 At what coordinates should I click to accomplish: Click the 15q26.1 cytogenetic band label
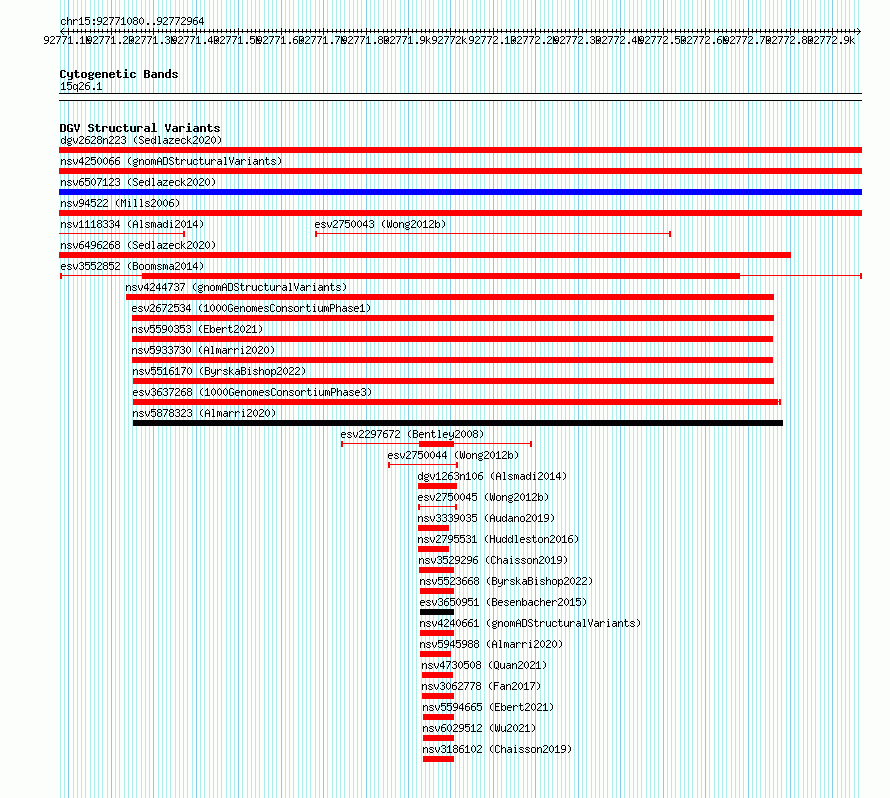(81, 86)
